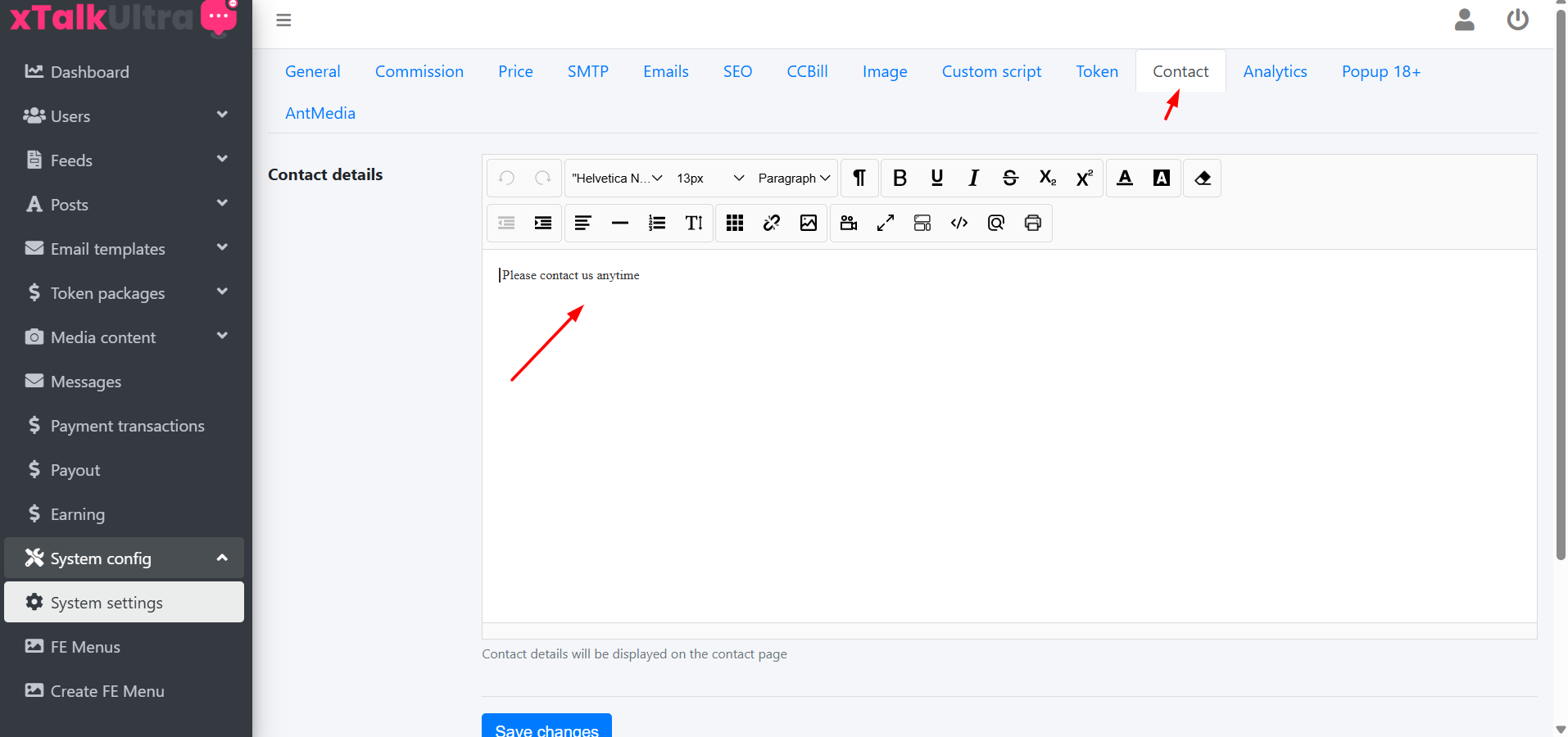Image resolution: width=1568 pixels, height=737 pixels.
Task: Click the insert link icon
Action: click(772, 223)
